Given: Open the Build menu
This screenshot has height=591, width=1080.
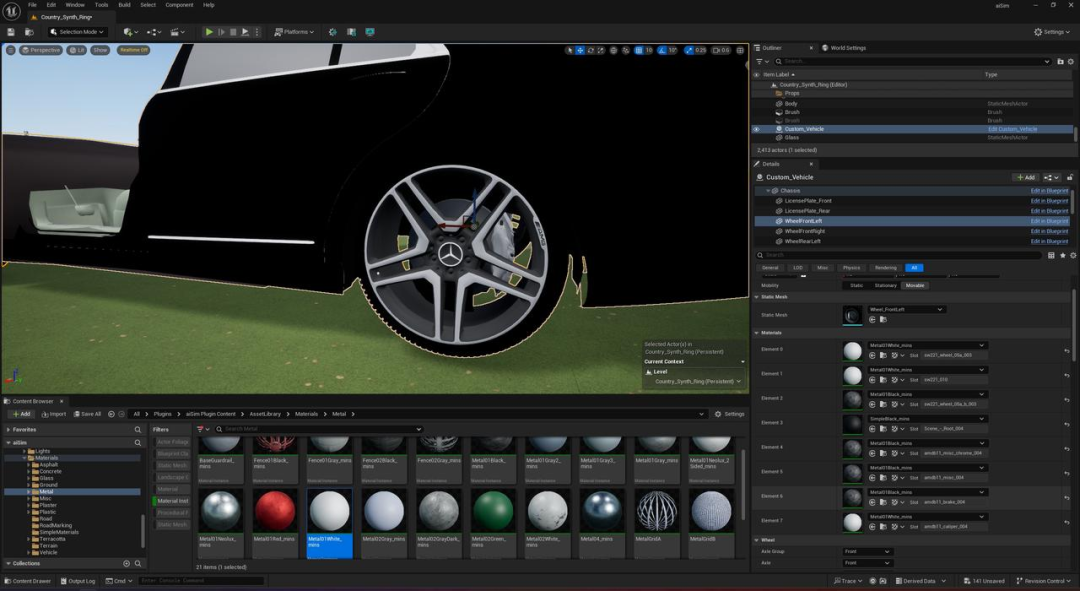Looking at the screenshot, I should (x=124, y=5).
